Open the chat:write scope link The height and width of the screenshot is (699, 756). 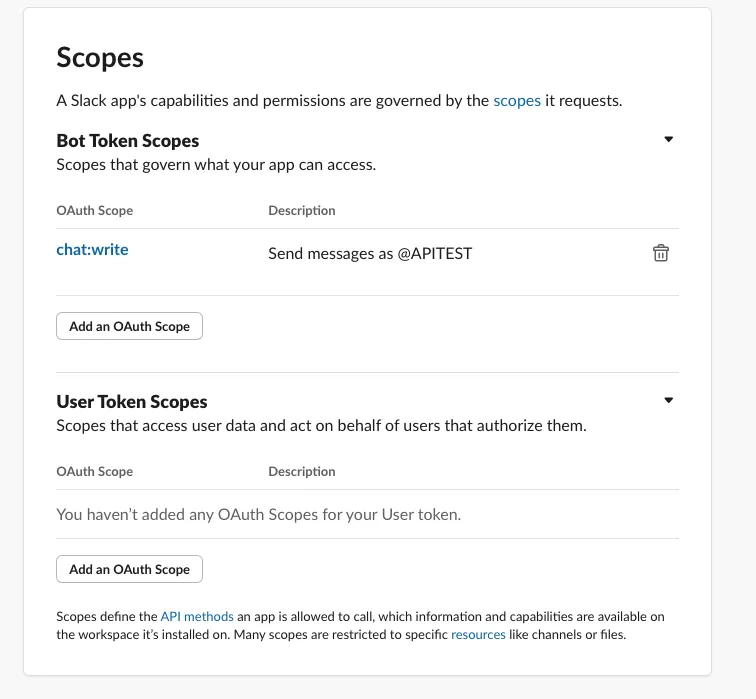click(x=92, y=249)
